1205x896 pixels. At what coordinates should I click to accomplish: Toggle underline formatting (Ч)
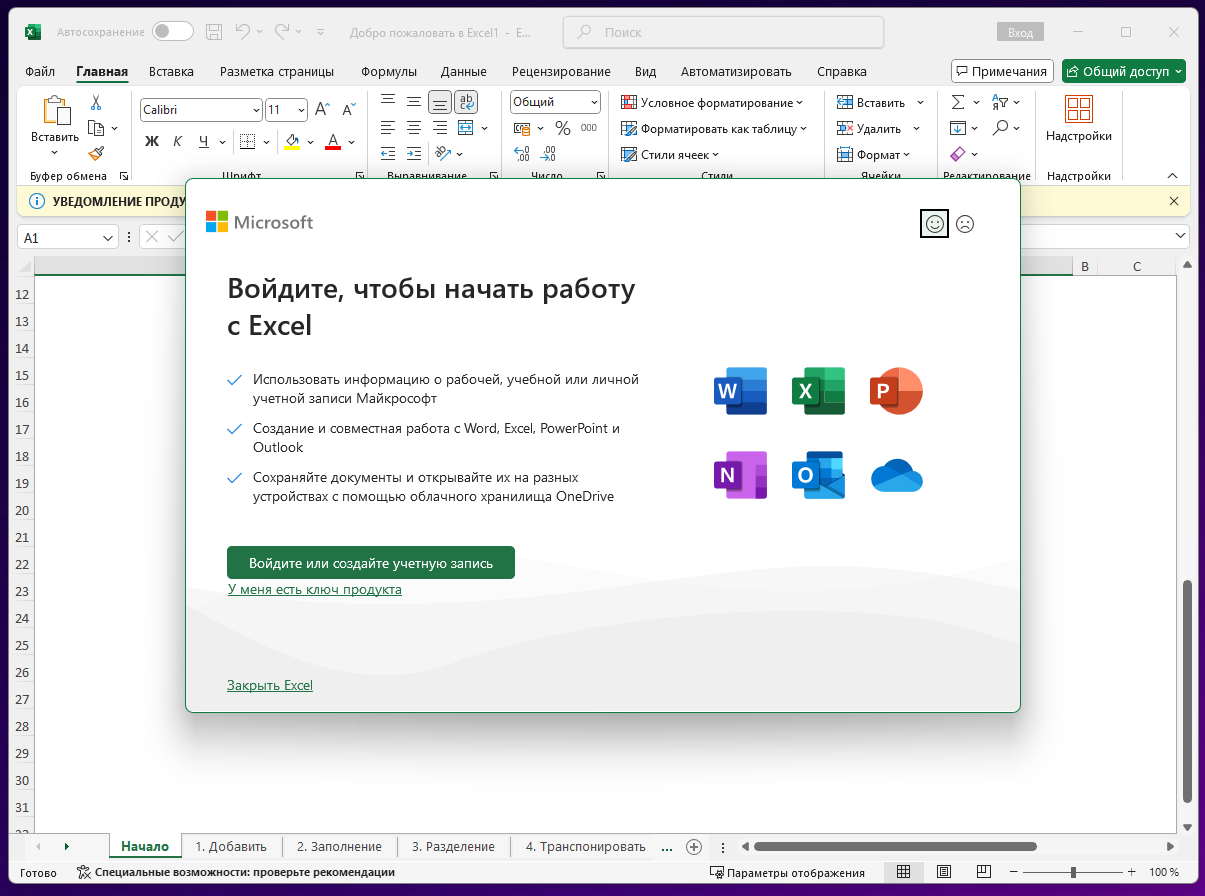204,141
